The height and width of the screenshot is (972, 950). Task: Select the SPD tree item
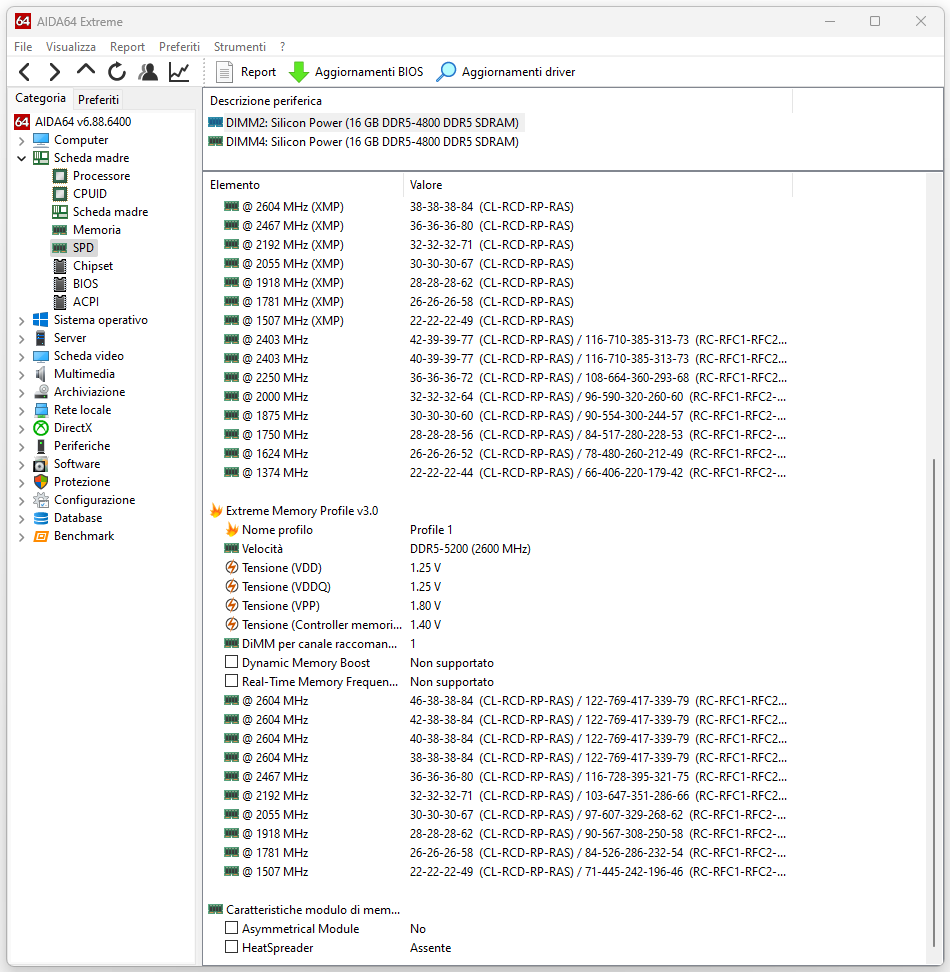tap(74, 248)
